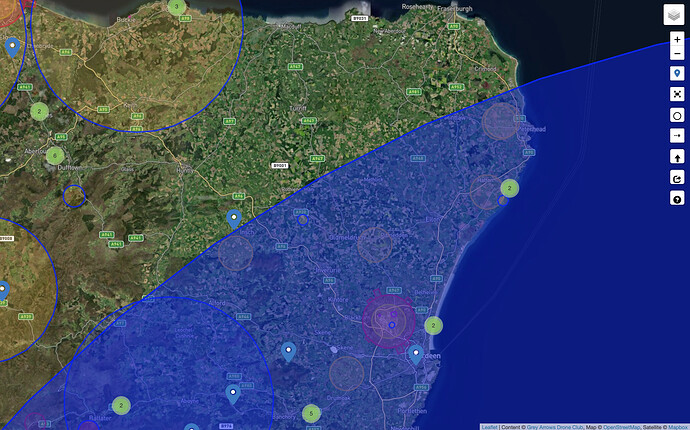Select the dashed right-arrow tool
690x430 pixels.
[677, 136]
